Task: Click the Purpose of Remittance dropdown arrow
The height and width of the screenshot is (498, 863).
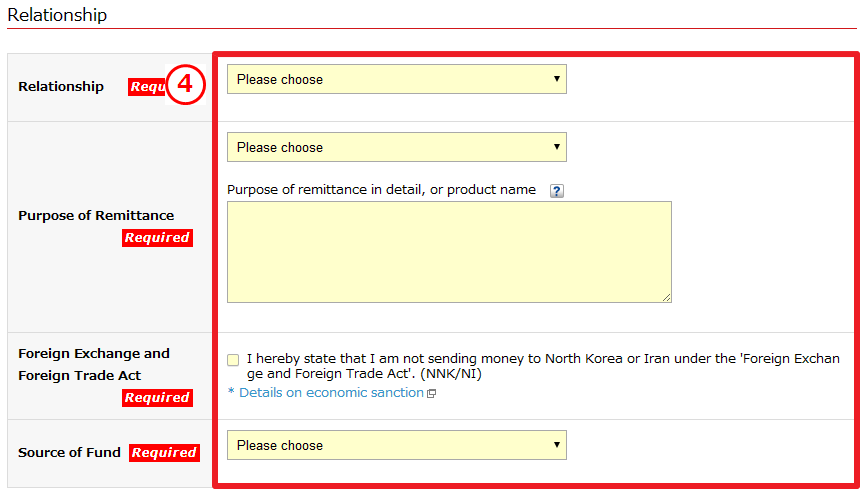Action: pos(556,147)
